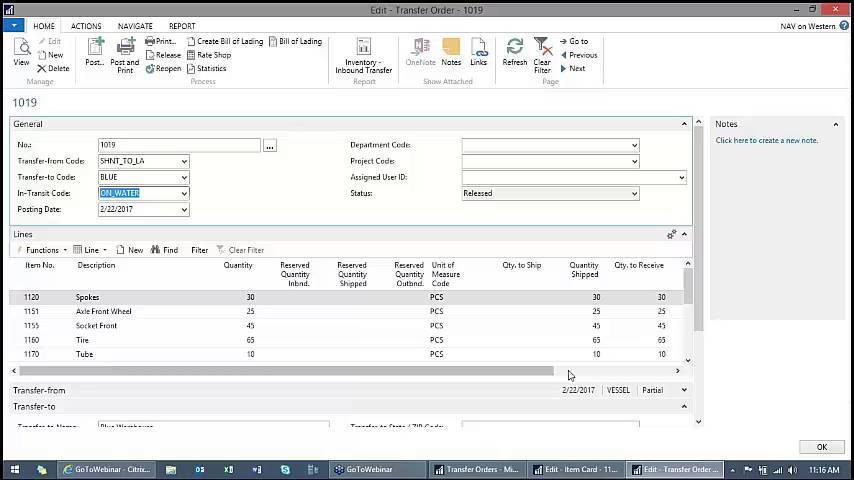Open the Status dropdown
This screenshot has height=480, width=854.
point(634,194)
